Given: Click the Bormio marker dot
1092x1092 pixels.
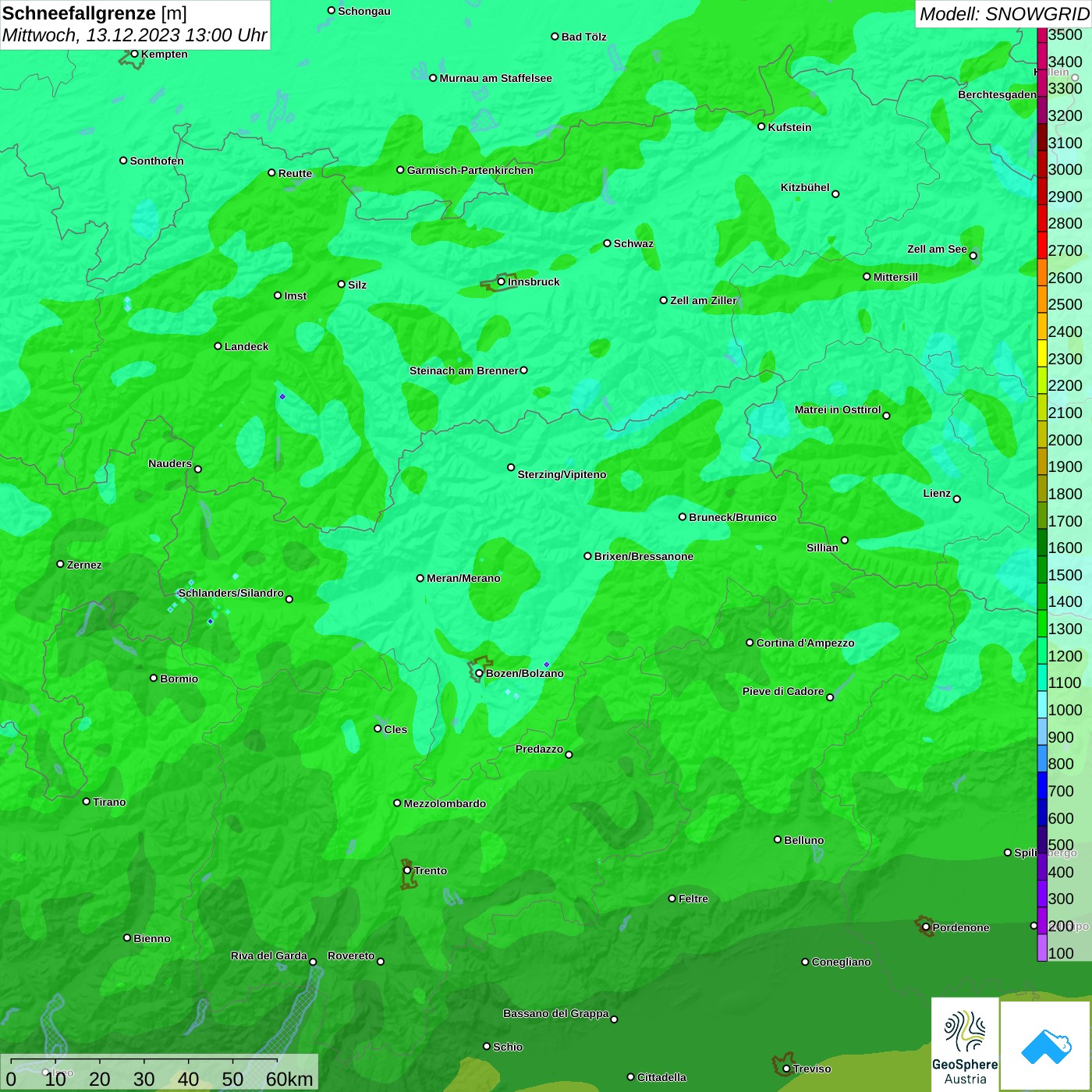Looking at the screenshot, I should click(x=154, y=678).
